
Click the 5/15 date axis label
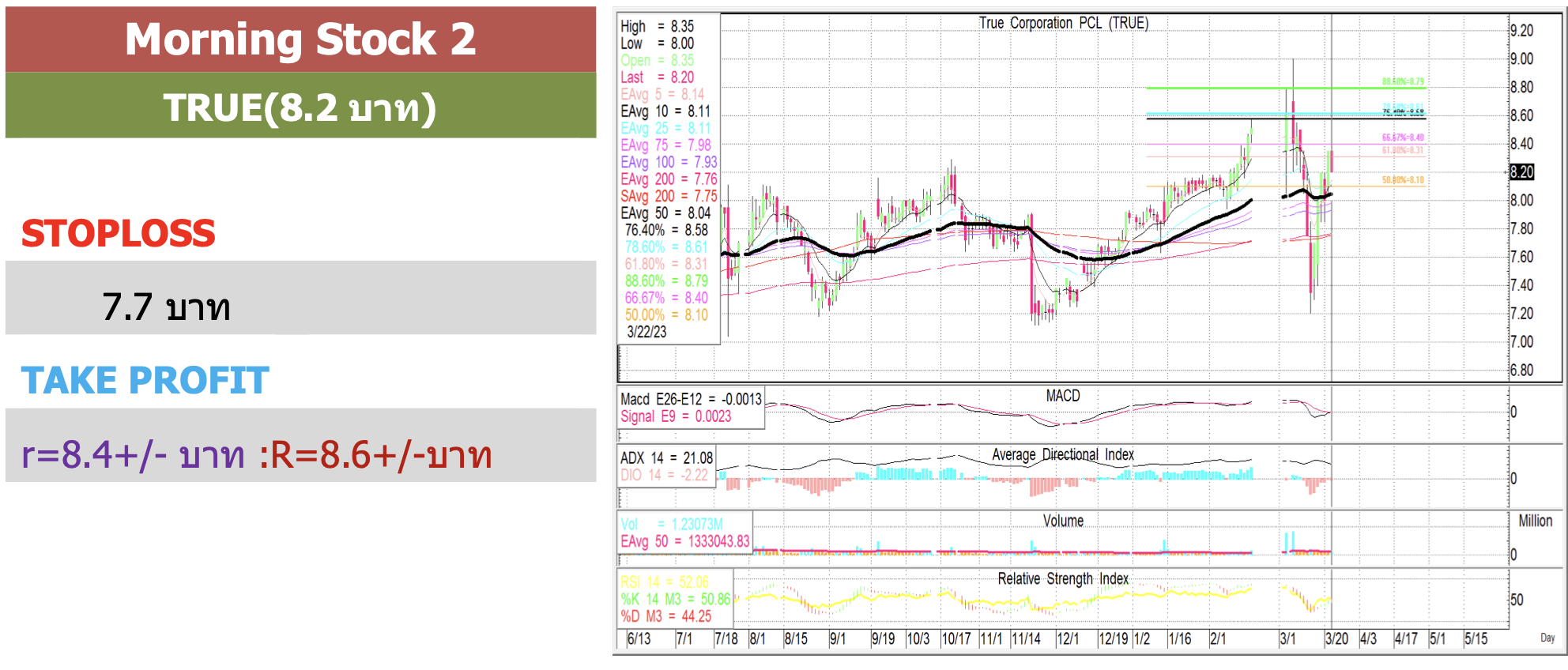pyautogui.click(x=1476, y=638)
